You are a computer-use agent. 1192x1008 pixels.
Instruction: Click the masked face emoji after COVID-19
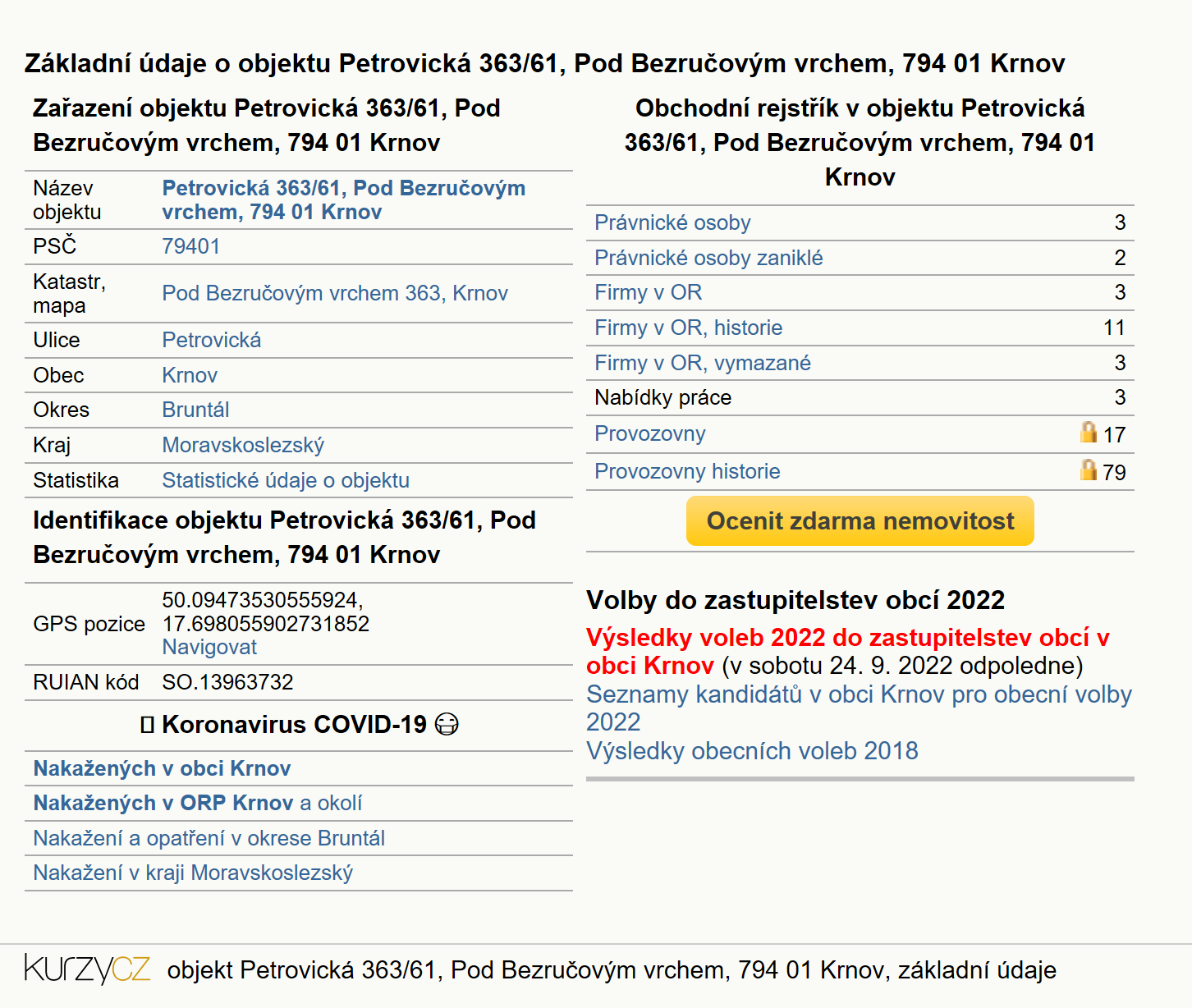tap(447, 724)
